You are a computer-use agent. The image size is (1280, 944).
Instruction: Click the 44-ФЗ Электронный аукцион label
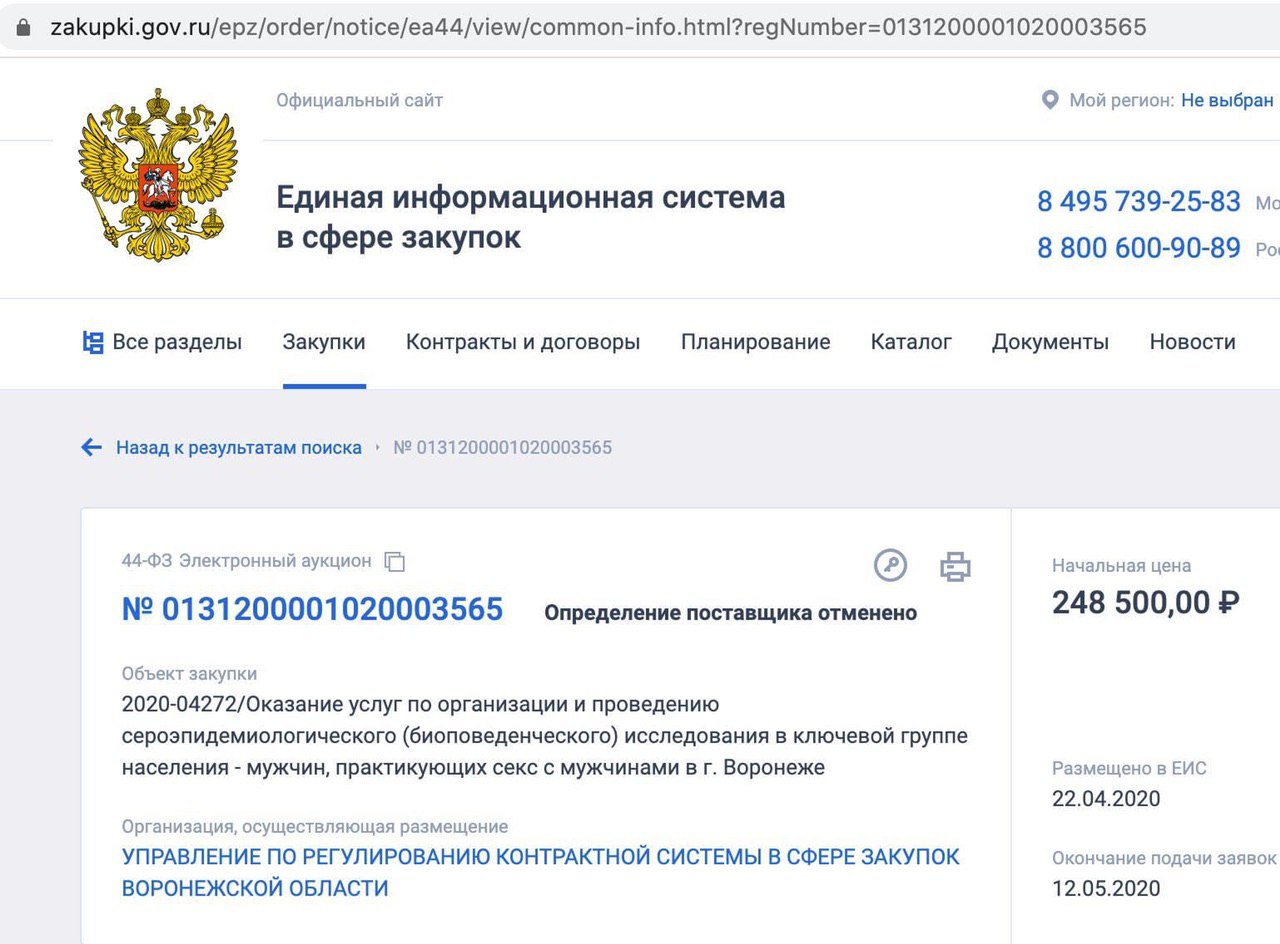point(246,561)
